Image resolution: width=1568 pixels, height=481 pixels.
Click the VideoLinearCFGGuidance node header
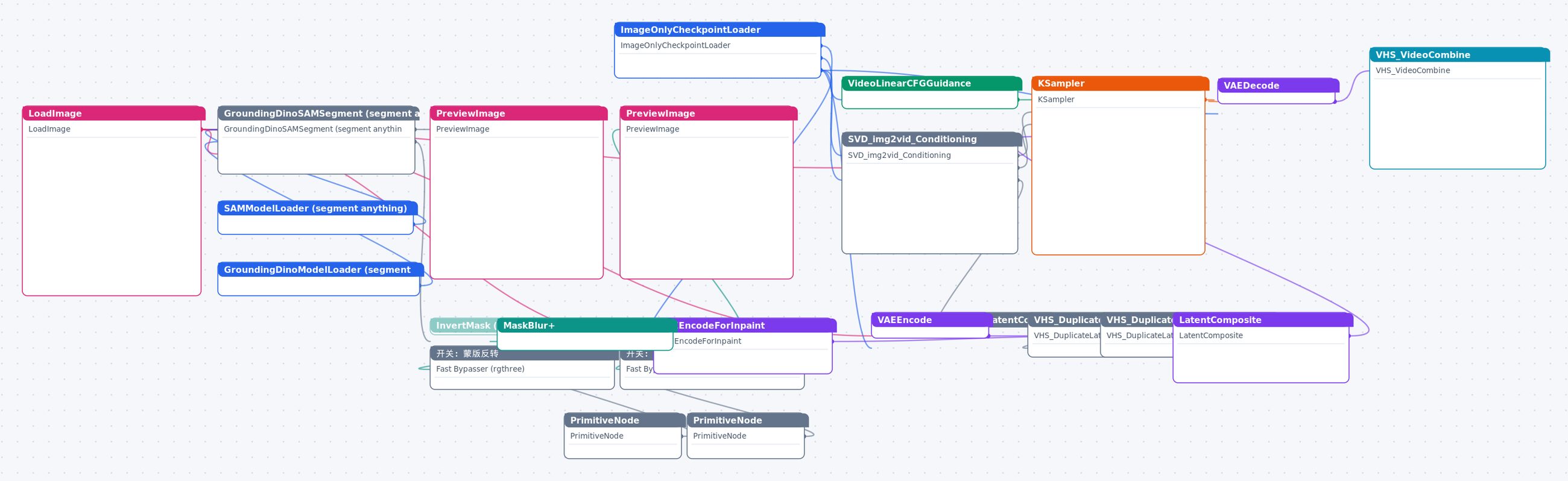pos(931,83)
